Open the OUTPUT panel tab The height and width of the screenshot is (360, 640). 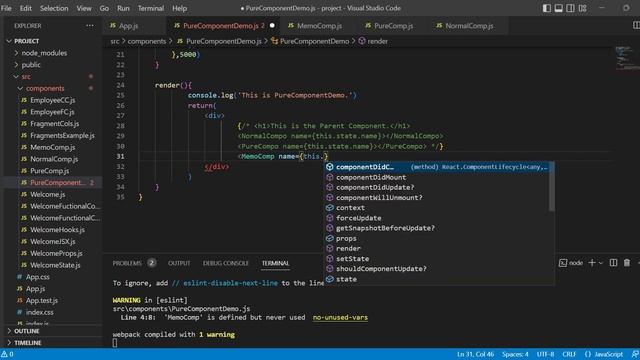pyautogui.click(x=179, y=263)
